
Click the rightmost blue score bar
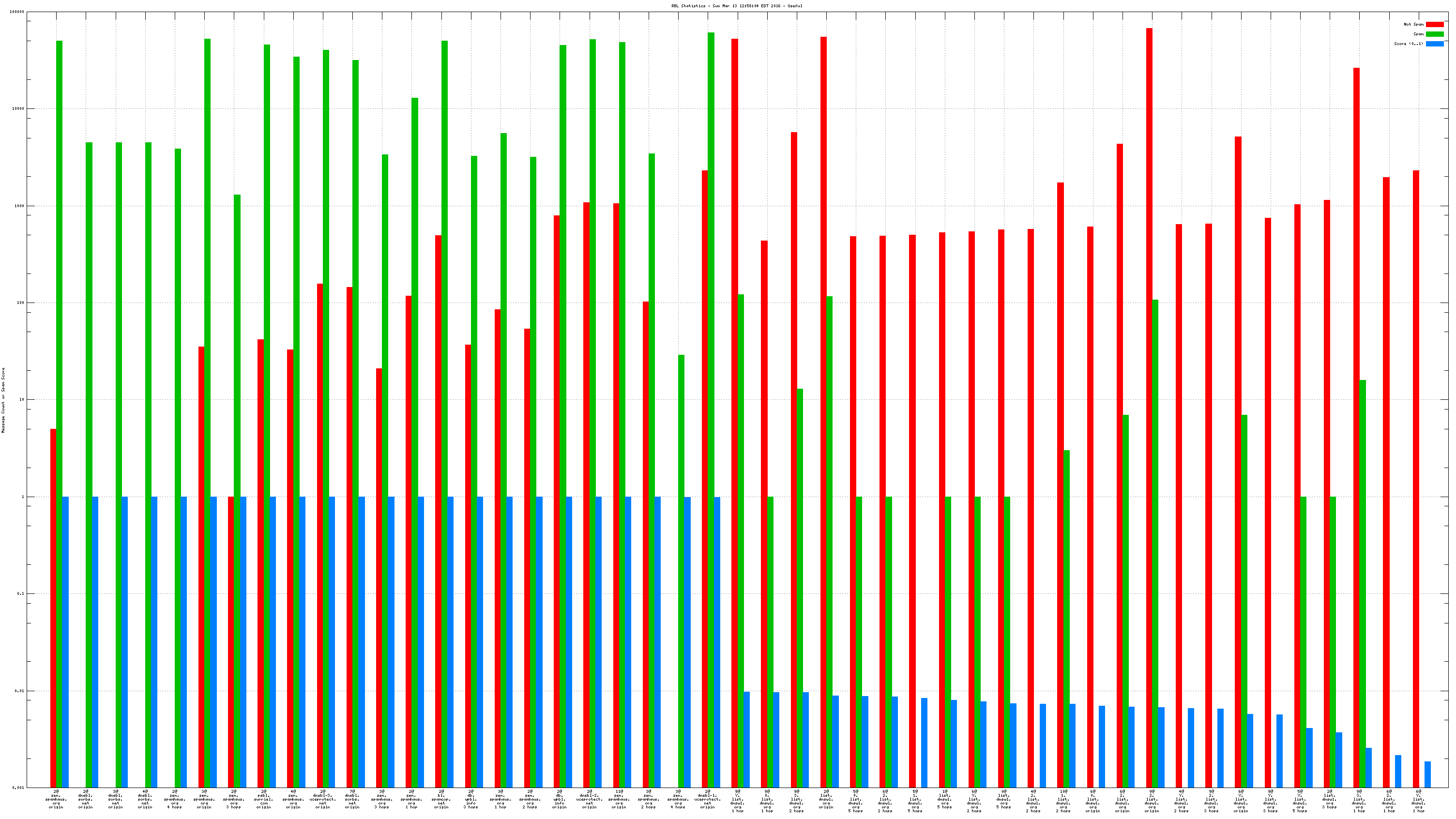click(x=1428, y=774)
